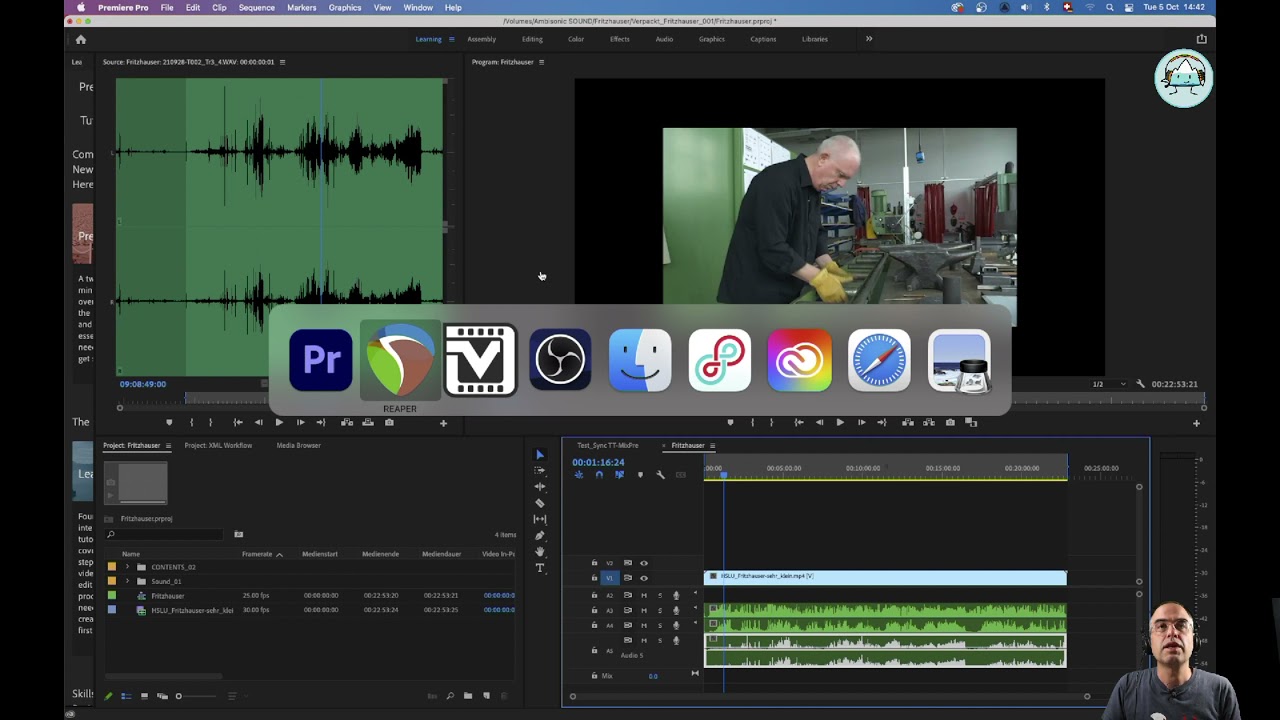
Task: Choose OBS Studio in app switcher
Action: coord(560,360)
